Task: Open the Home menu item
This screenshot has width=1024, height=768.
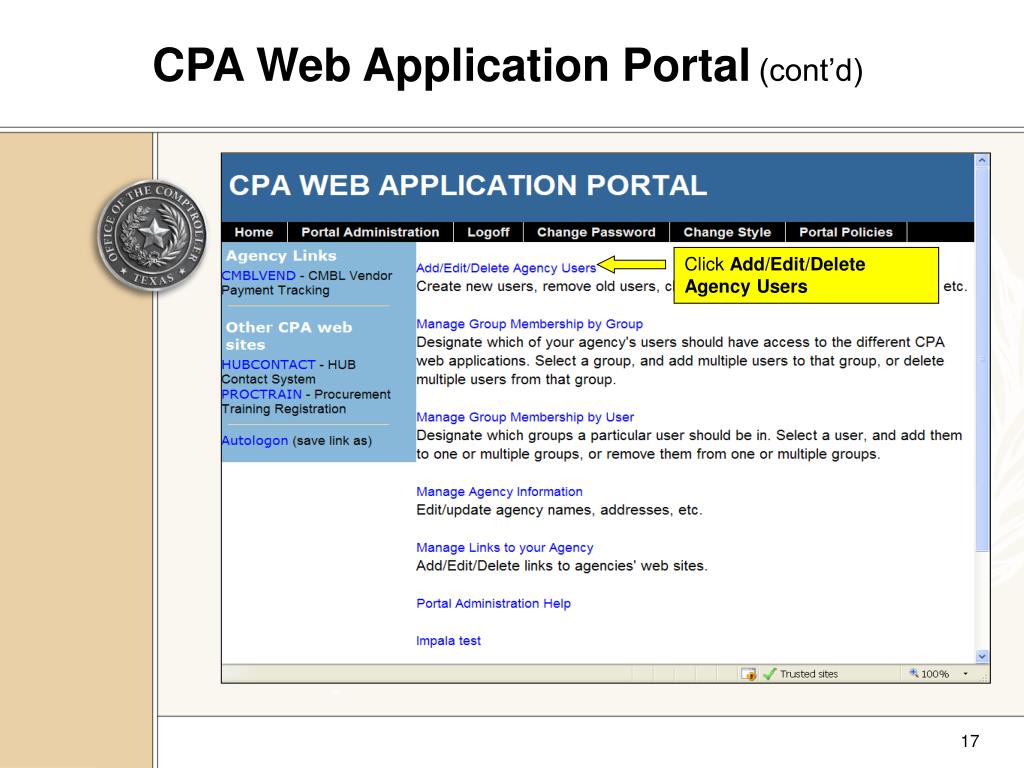Action: coord(254,232)
